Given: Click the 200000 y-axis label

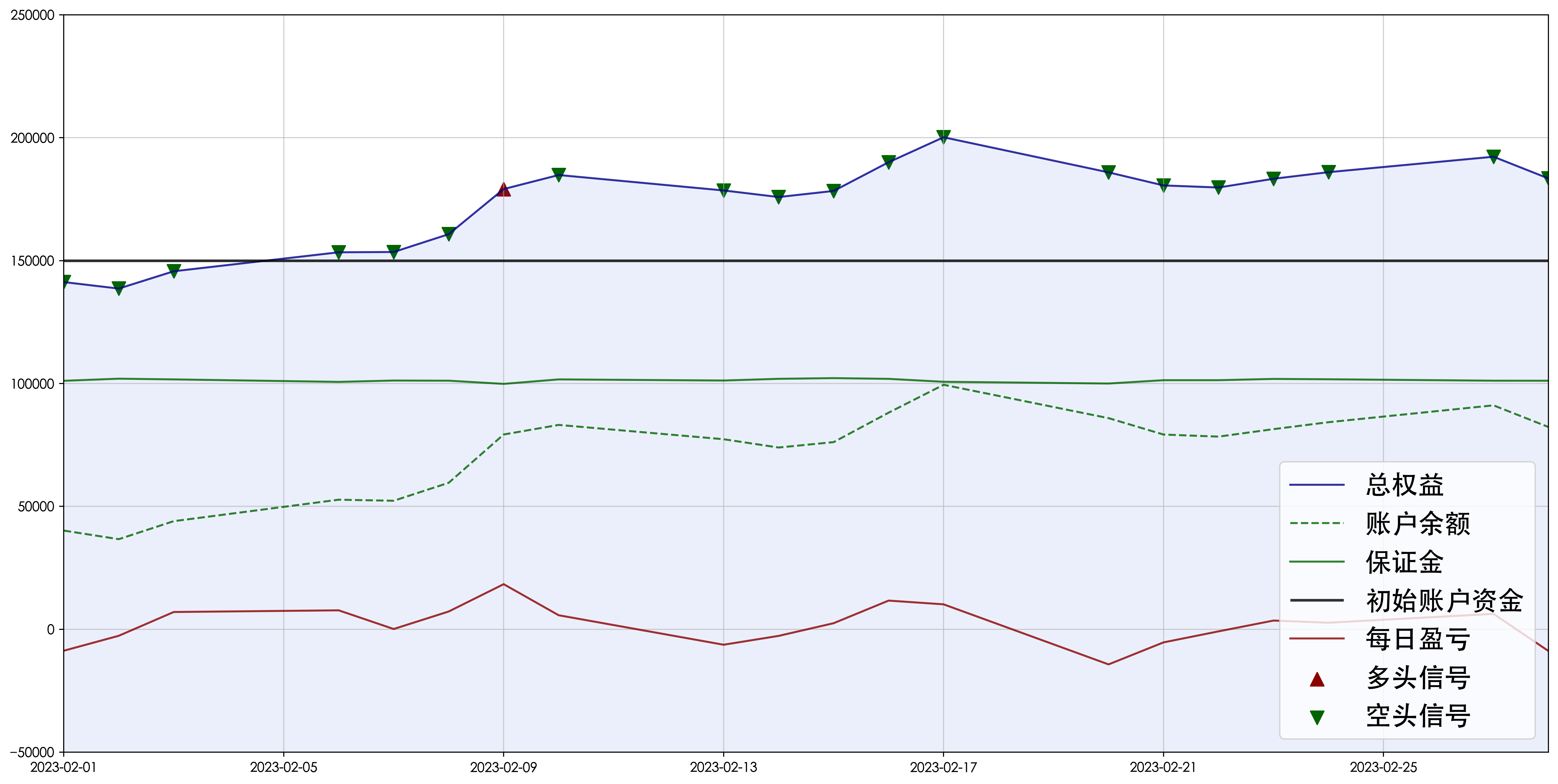Looking at the screenshot, I should [32, 138].
